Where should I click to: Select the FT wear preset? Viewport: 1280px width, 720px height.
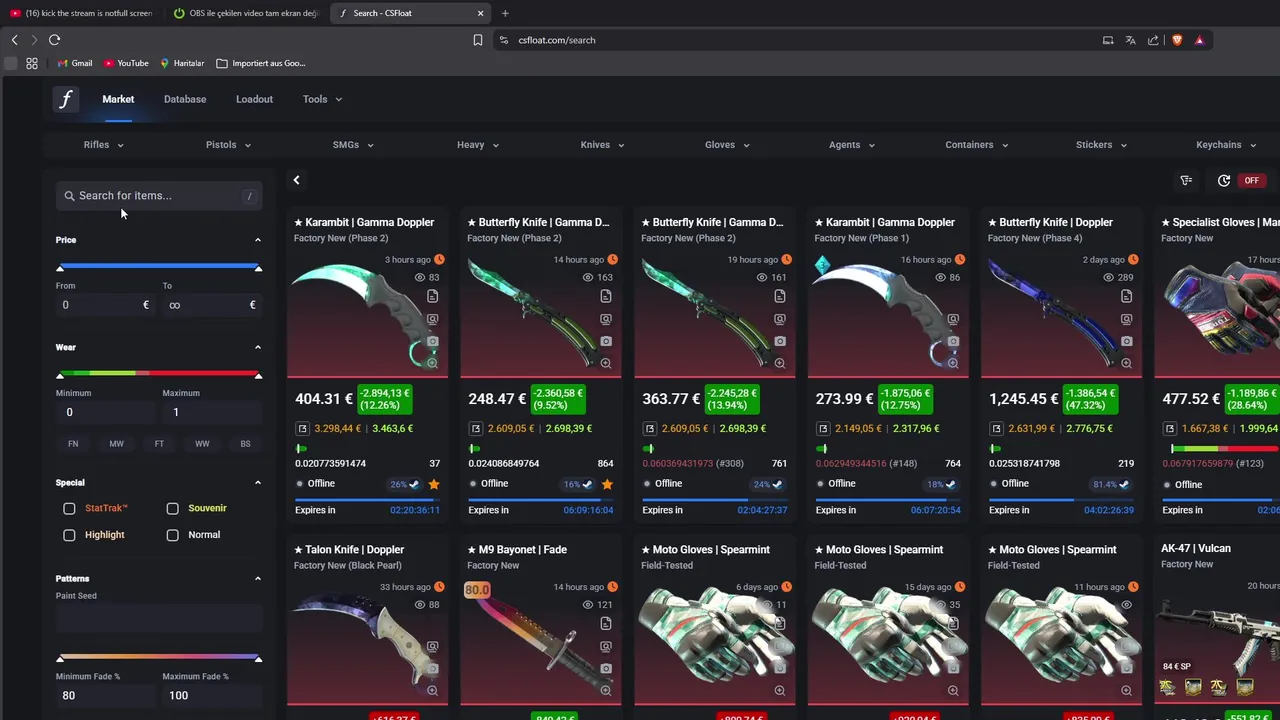coord(159,444)
